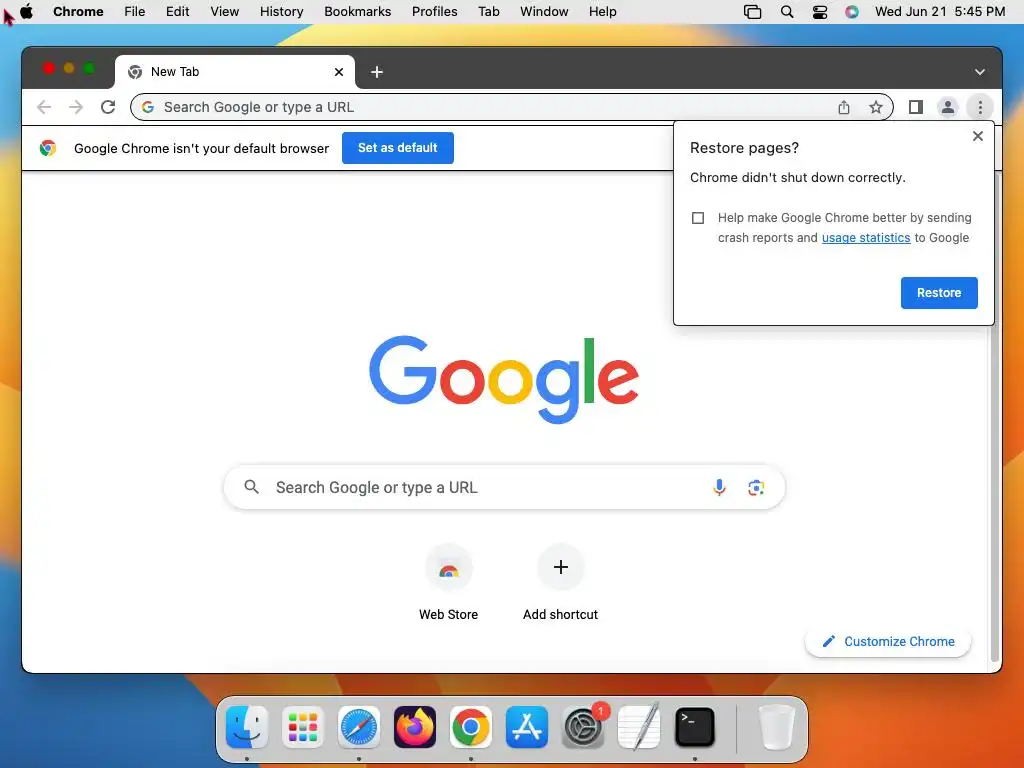The image size is (1024, 768).
Task: Click the screen mirroring menu bar icon
Action: pos(752,12)
